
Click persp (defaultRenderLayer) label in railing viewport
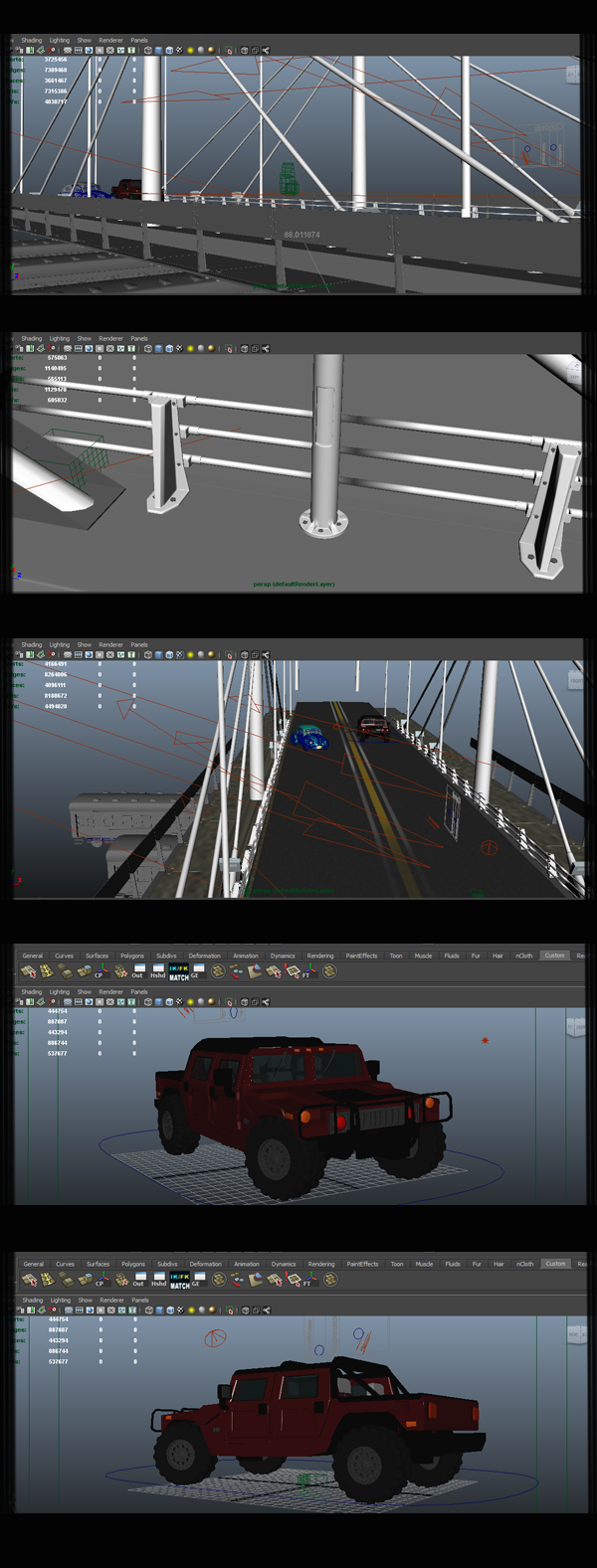click(294, 584)
